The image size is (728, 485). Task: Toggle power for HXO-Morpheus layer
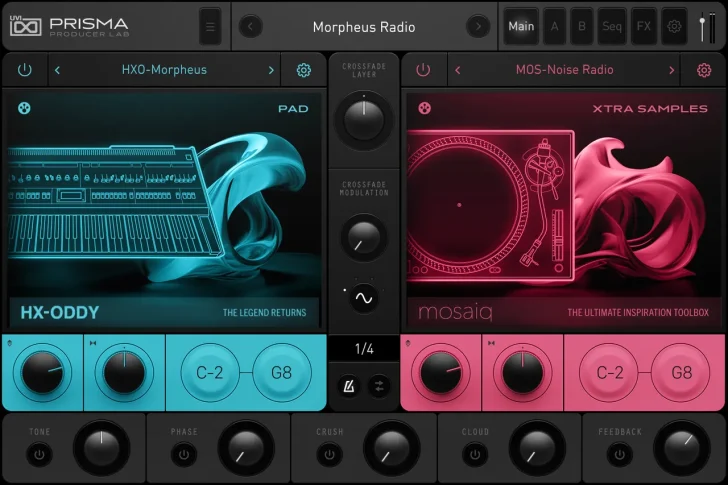24,70
